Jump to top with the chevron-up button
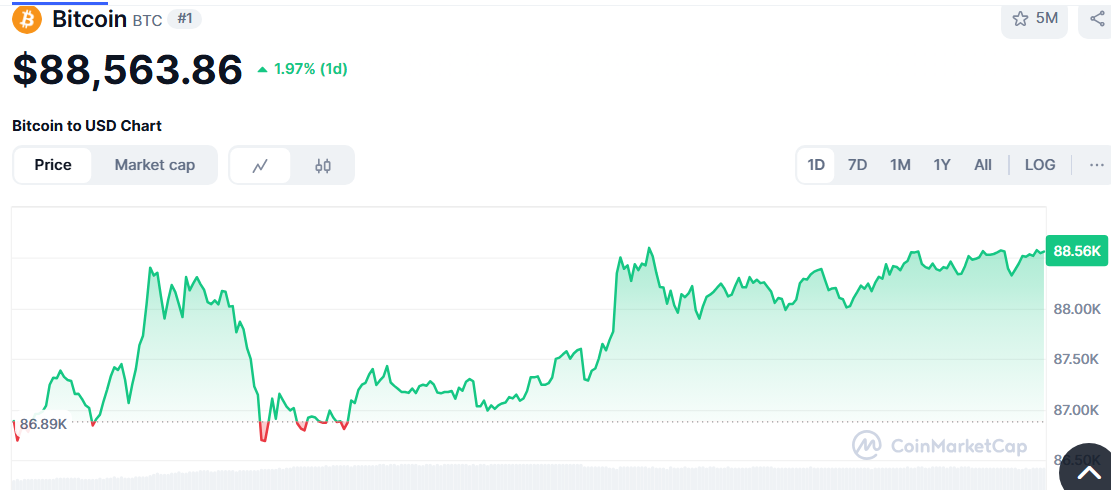Screen dimensions: 1111x490 click(x=1087, y=470)
